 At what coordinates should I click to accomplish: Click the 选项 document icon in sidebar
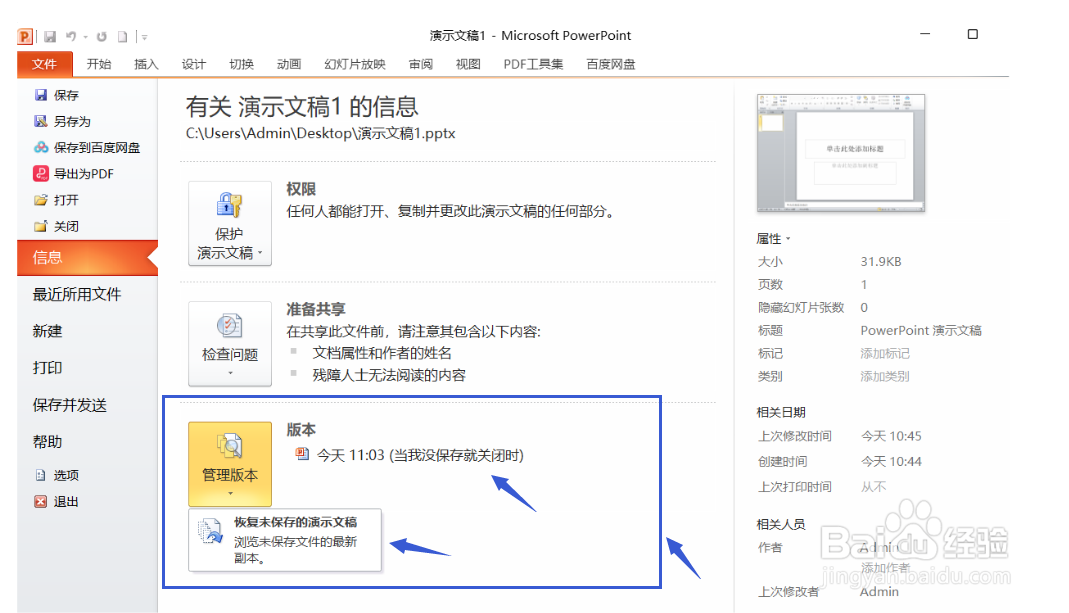click(x=41, y=475)
